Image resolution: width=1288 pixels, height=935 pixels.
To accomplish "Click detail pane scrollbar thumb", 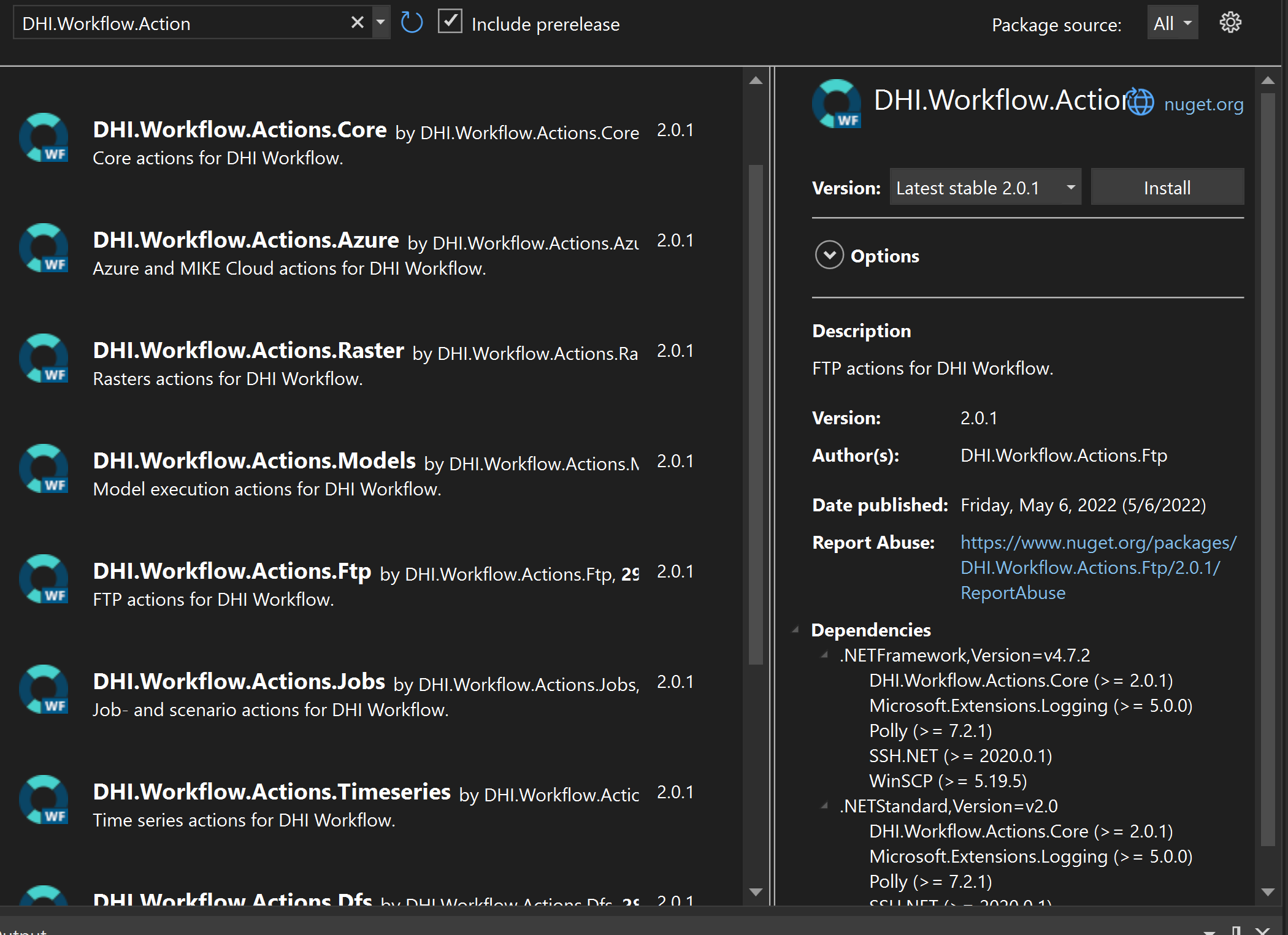I will (1268, 469).
